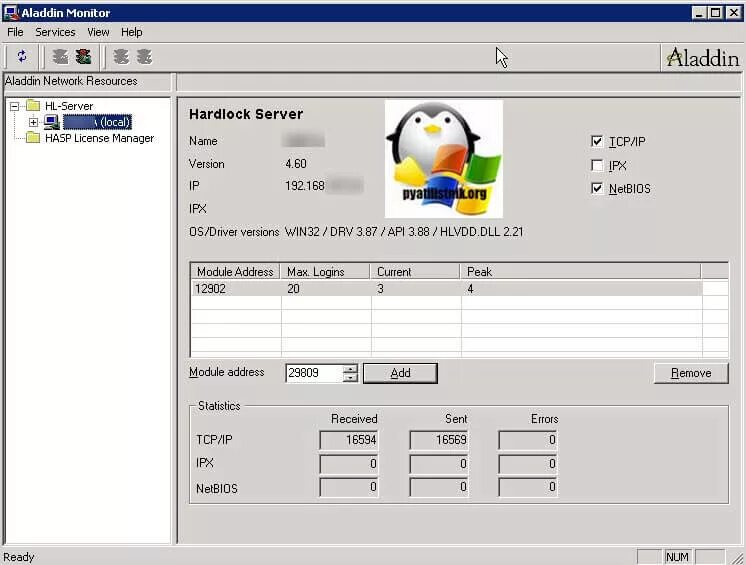This screenshot has height=565, width=746.
Task: Select HASP License Manager in the tree
Action: click(99, 138)
